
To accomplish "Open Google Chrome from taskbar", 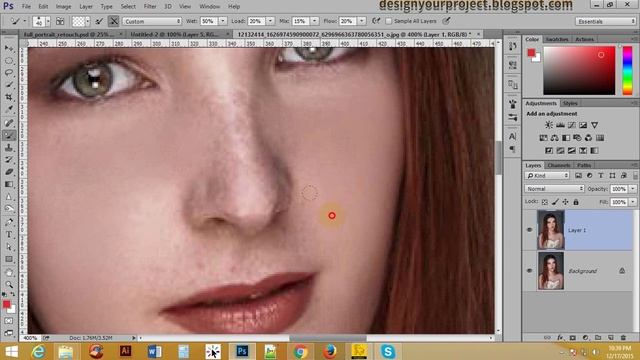I will 300,351.
